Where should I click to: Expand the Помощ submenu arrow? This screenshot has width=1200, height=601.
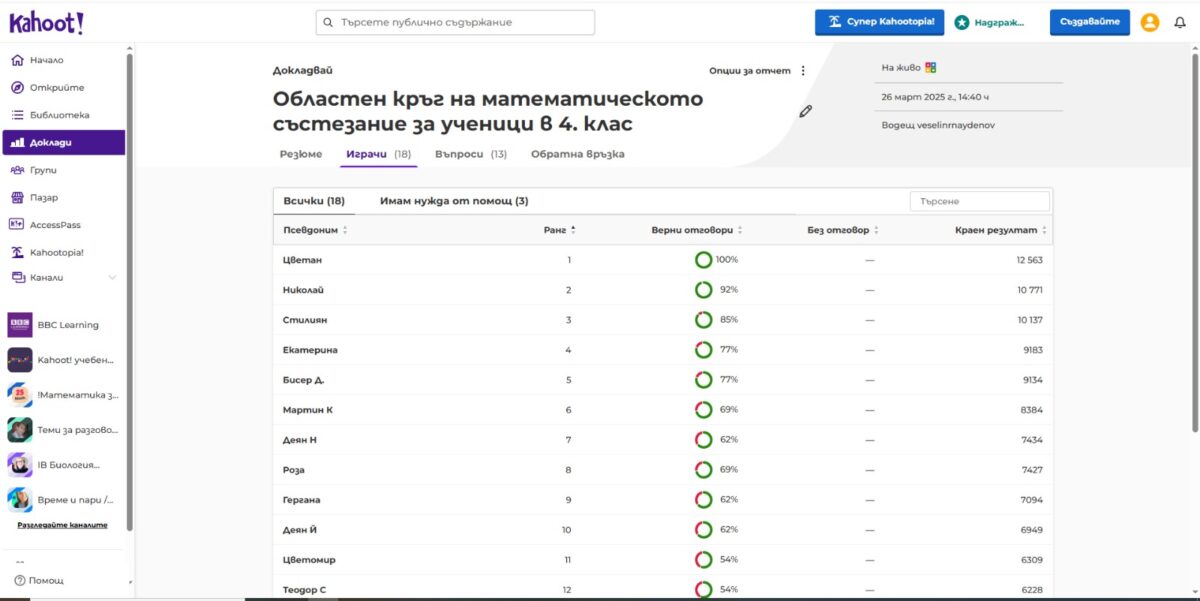130,582
